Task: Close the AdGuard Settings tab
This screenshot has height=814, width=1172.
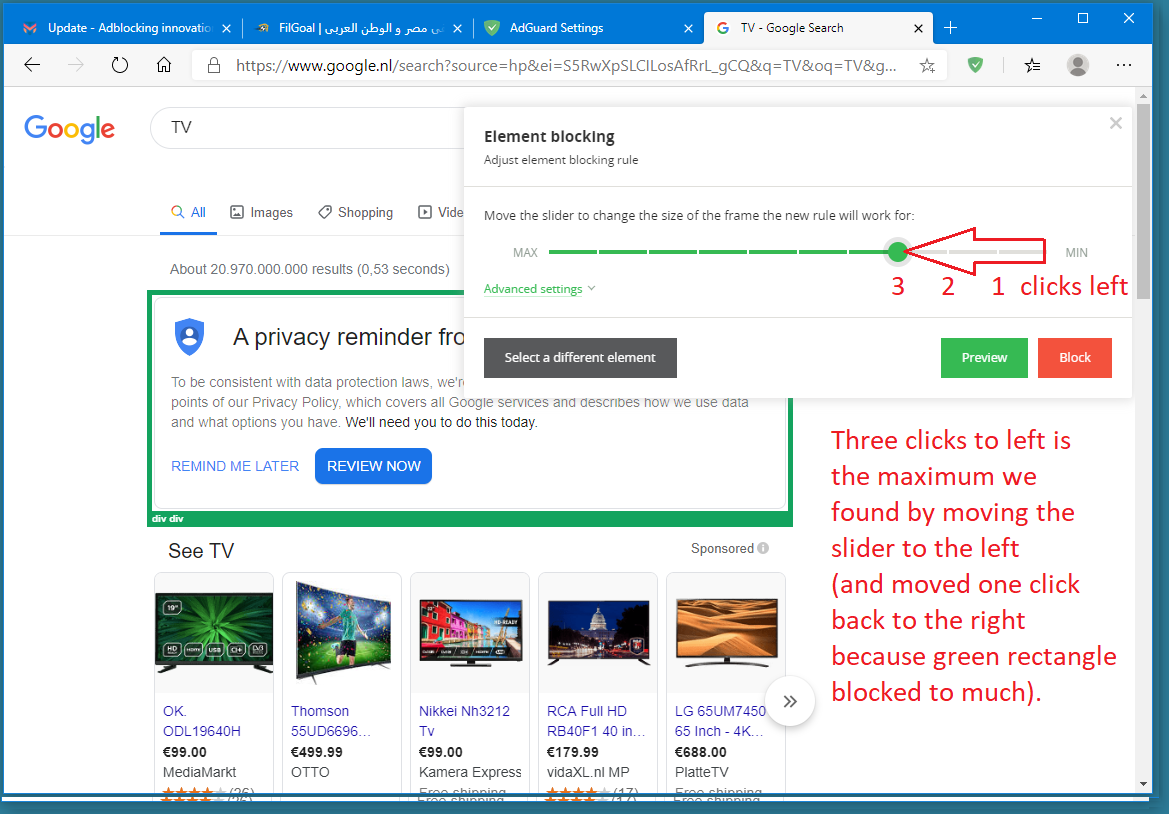Action: (688, 28)
